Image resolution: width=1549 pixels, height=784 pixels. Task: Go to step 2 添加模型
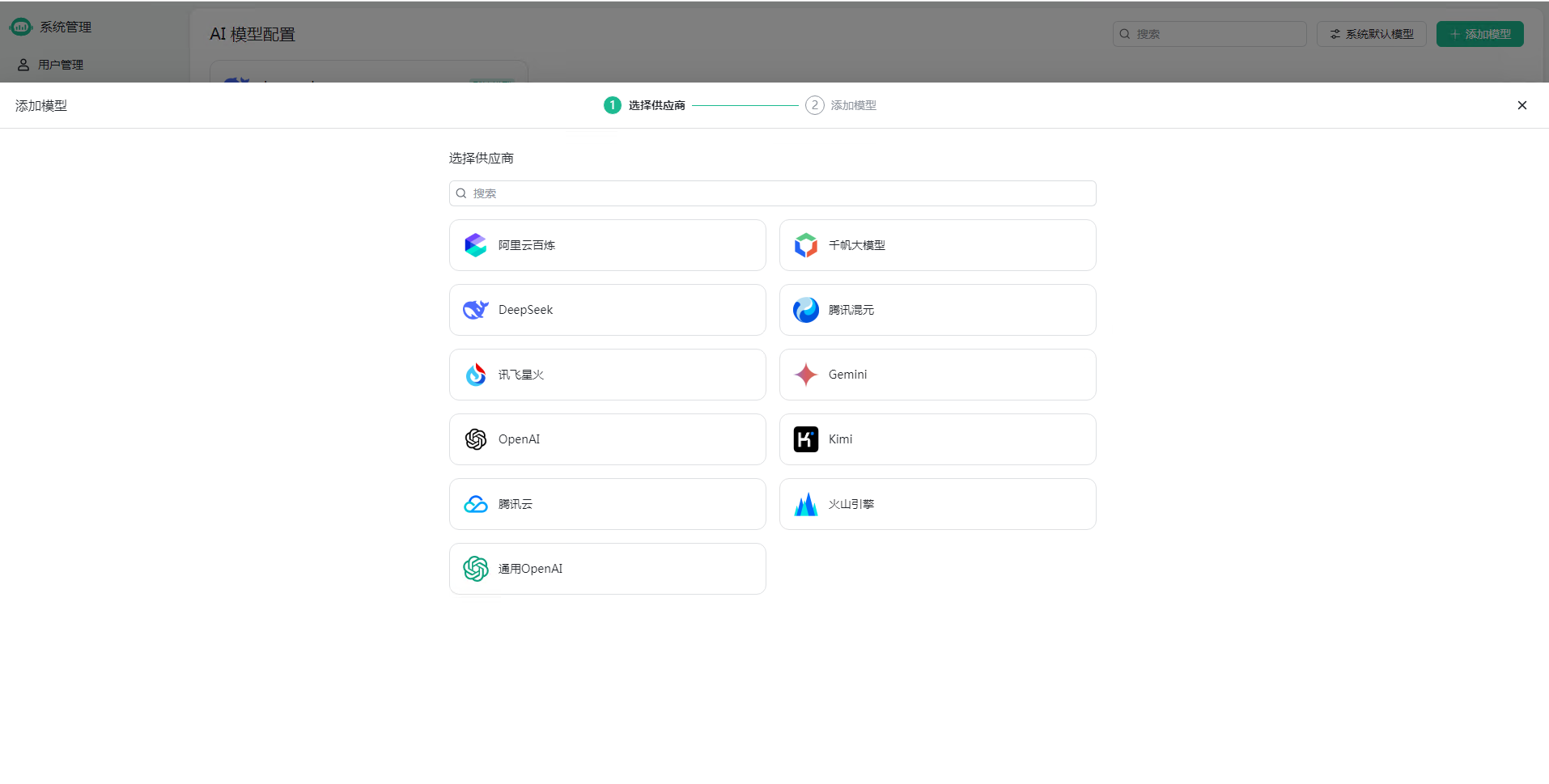point(841,105)
